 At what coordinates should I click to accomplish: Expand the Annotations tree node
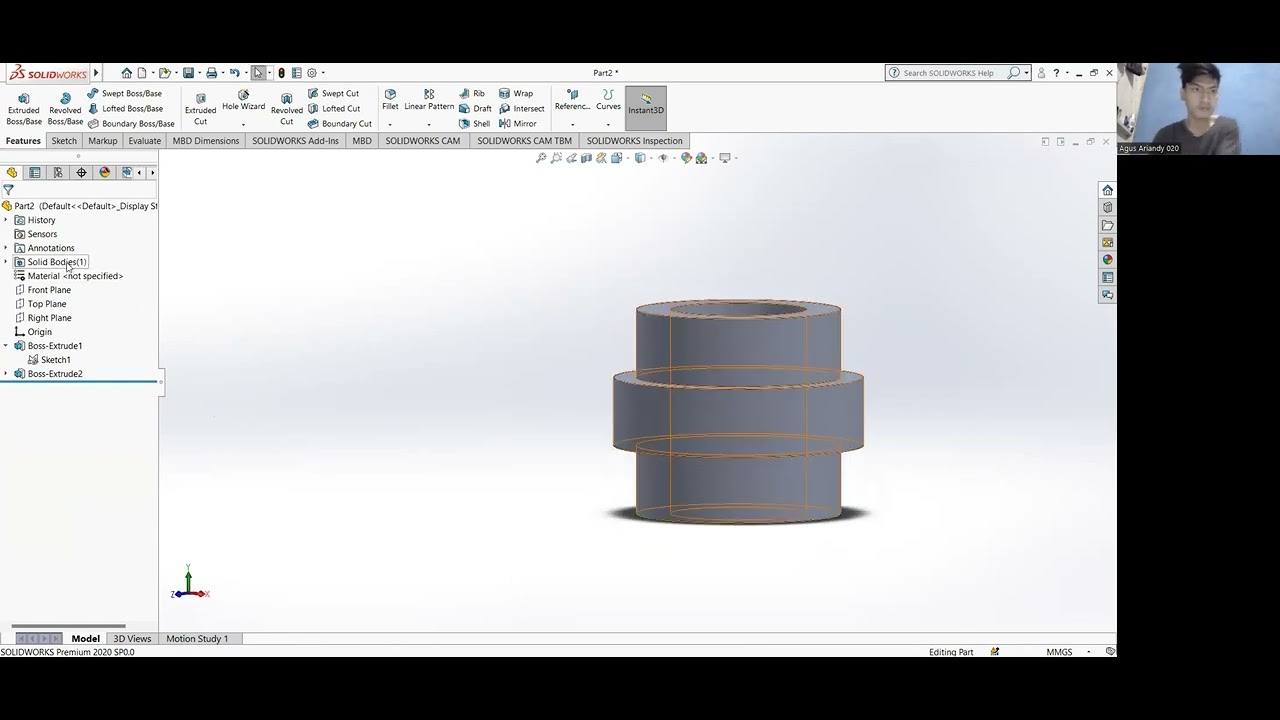pos(6,248)
